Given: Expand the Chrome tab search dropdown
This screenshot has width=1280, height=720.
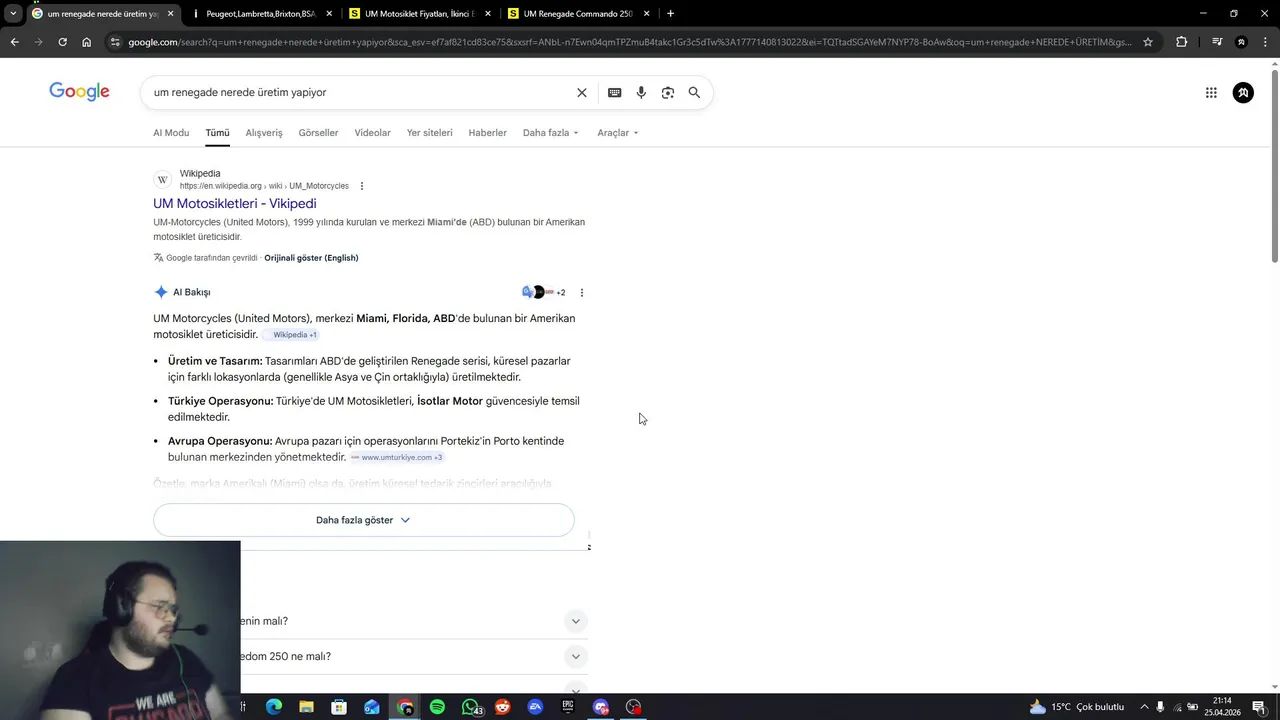Looking at the screenshot, I should [x=13, y=13].
